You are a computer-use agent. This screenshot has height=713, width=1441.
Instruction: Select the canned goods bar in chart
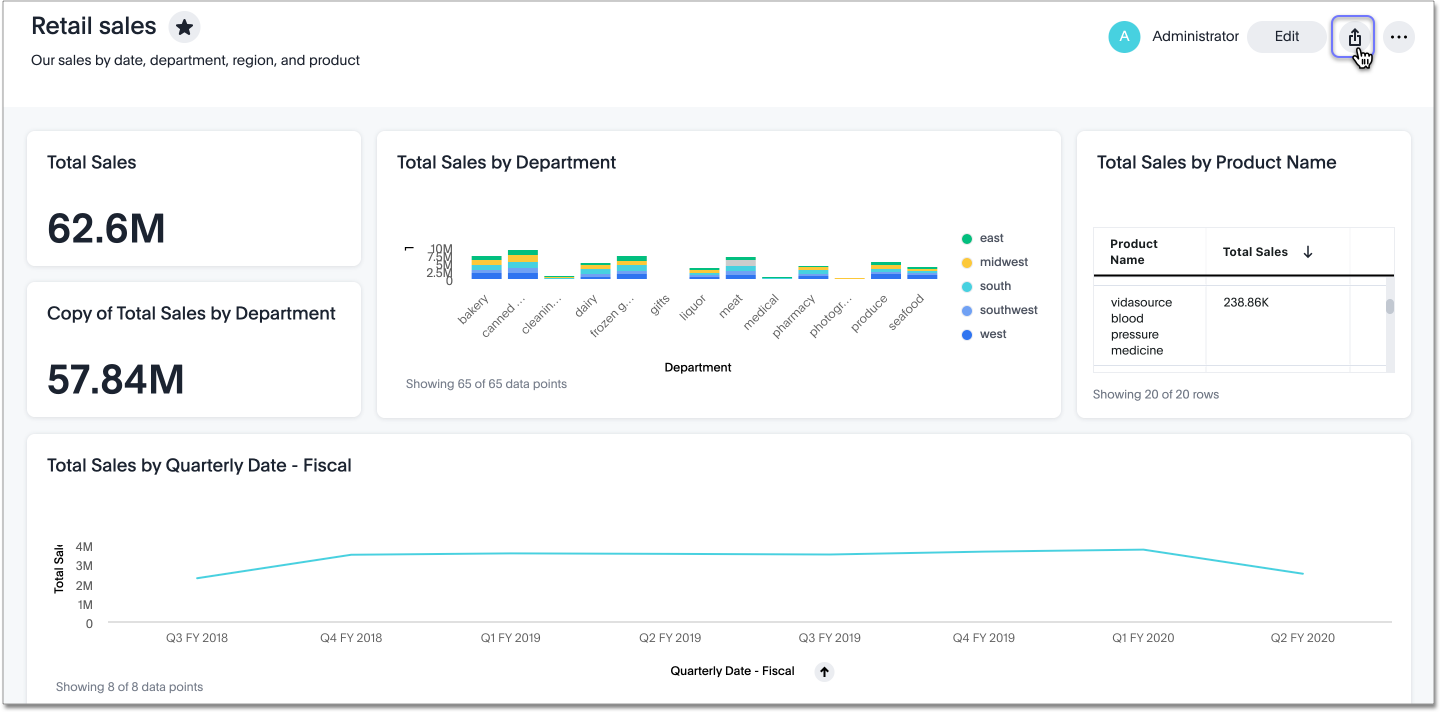(523, 265)
